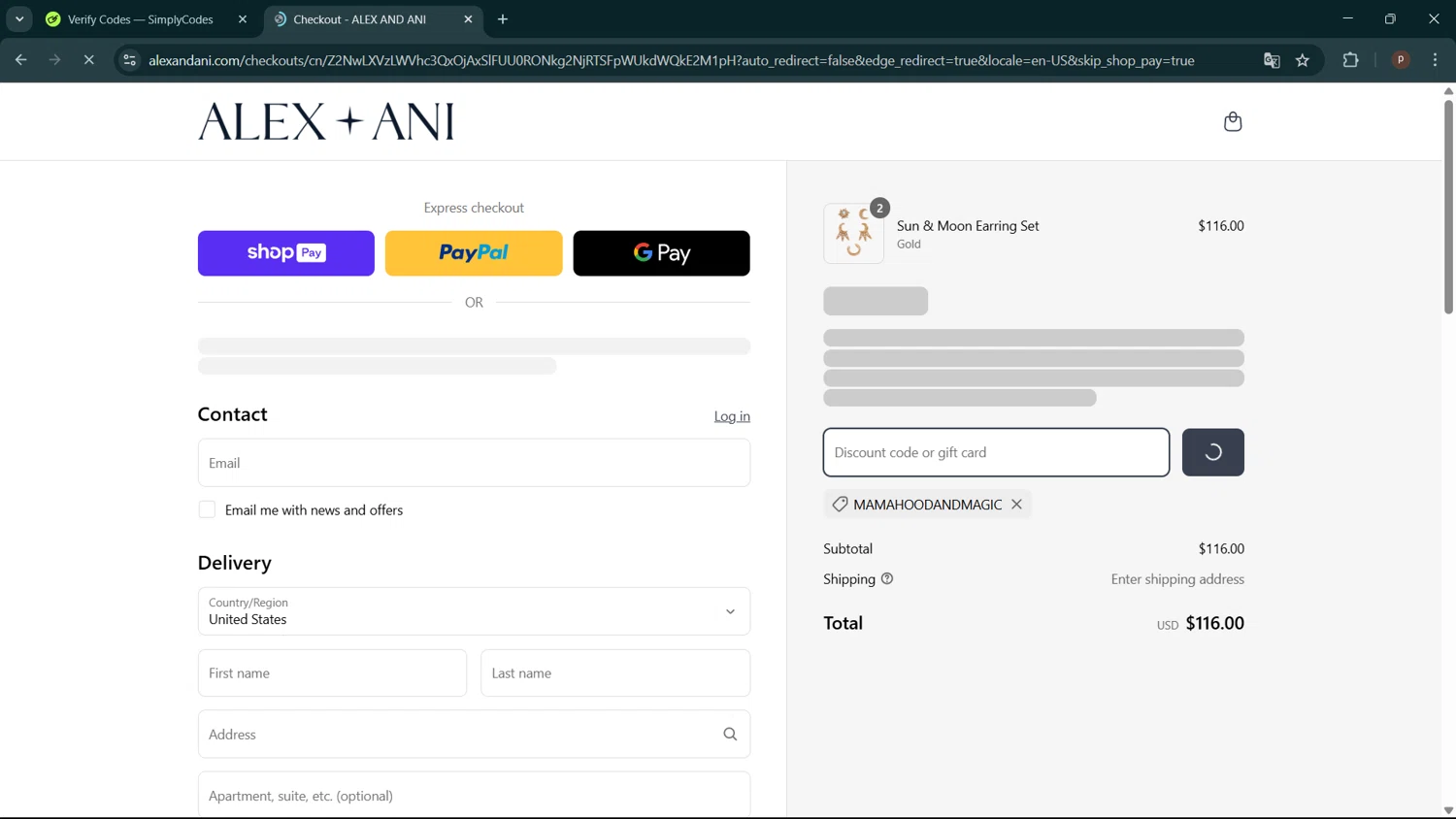The height and width of the screenshot is (819, 1456).
Task: Open Chrome's three-dot menu
Action: [1435, 60]
